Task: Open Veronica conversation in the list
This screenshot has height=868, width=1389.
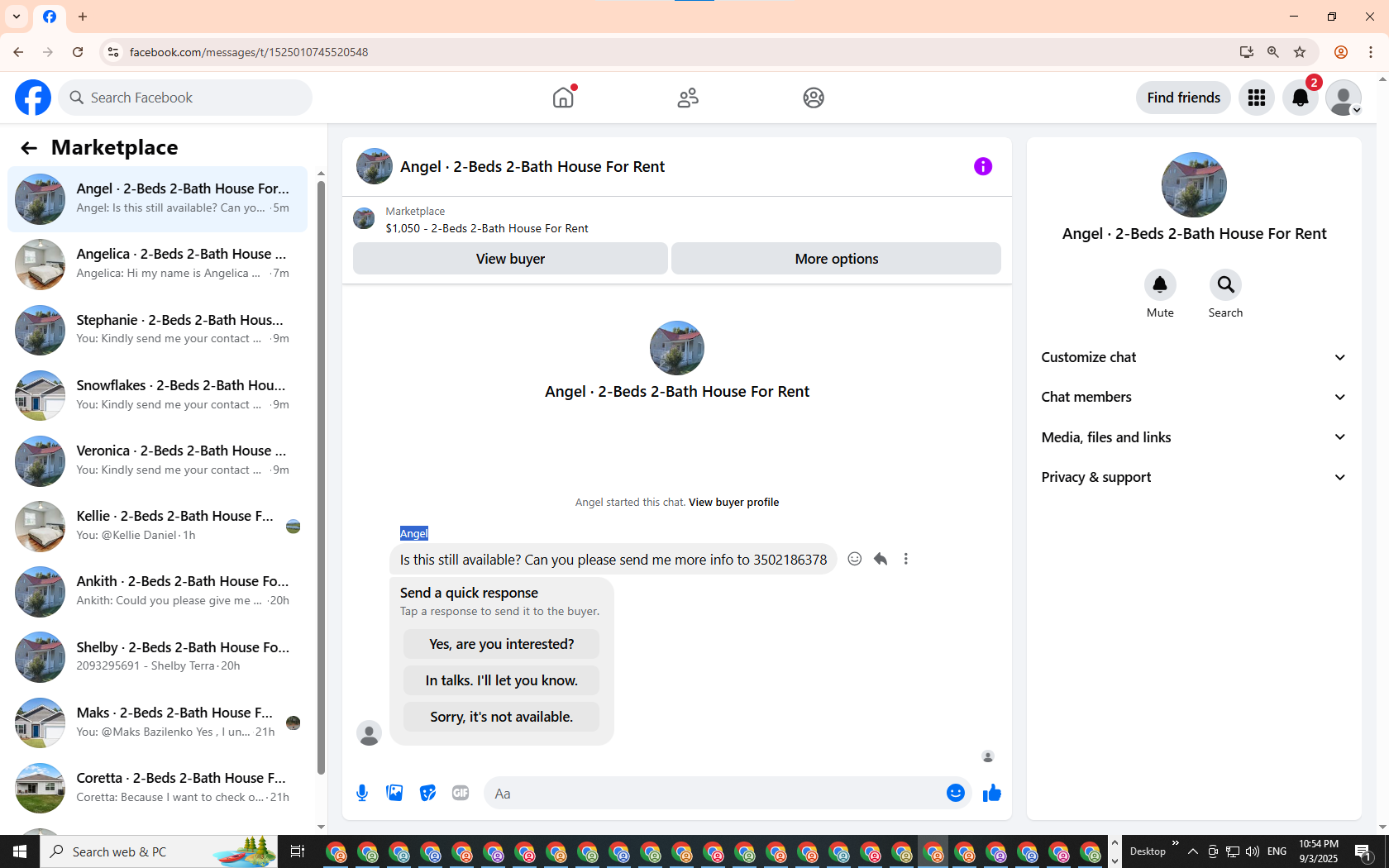Action: pyautogui.click(x=157, y=461)
